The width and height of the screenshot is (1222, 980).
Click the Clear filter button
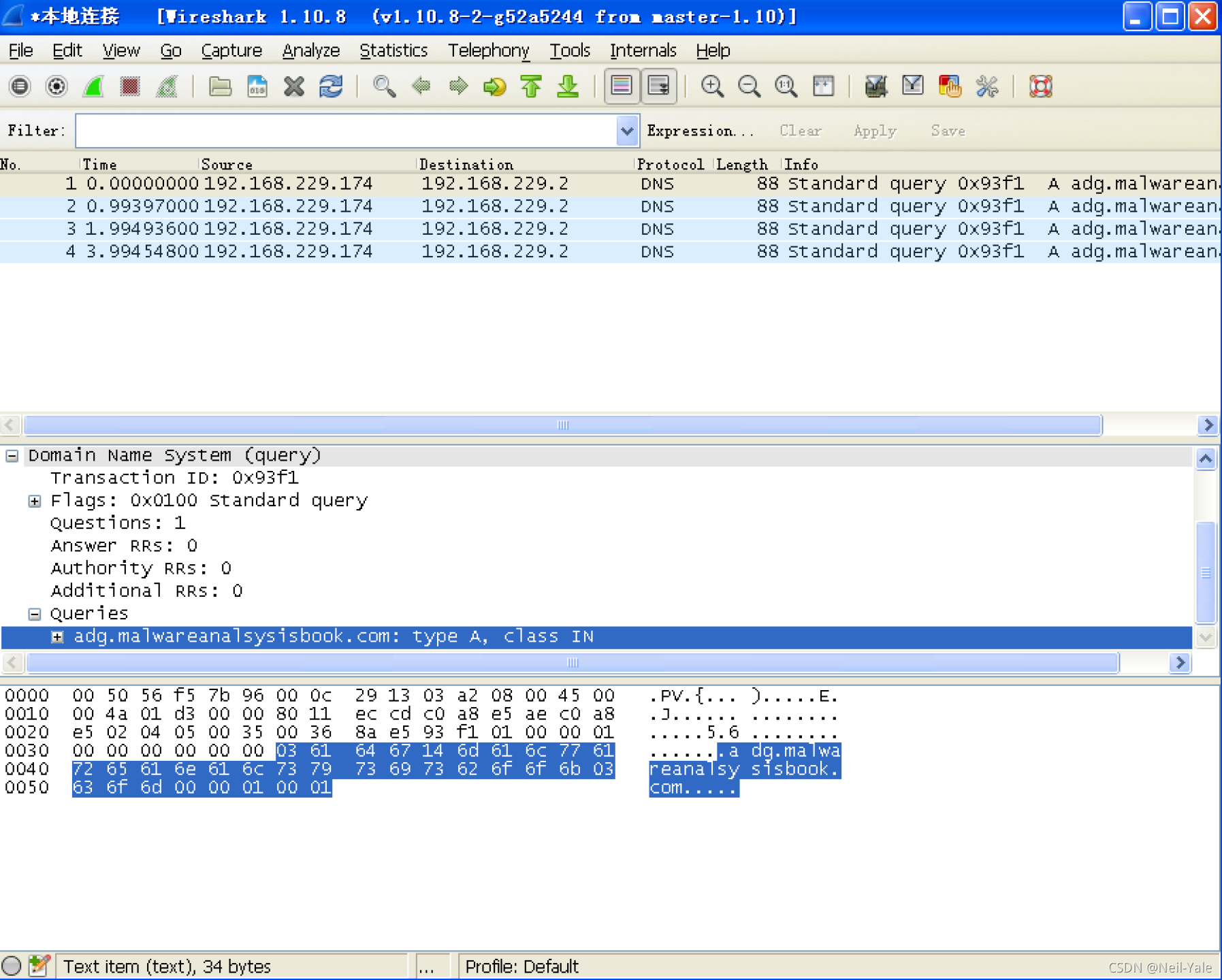click(x=801, y=131)
